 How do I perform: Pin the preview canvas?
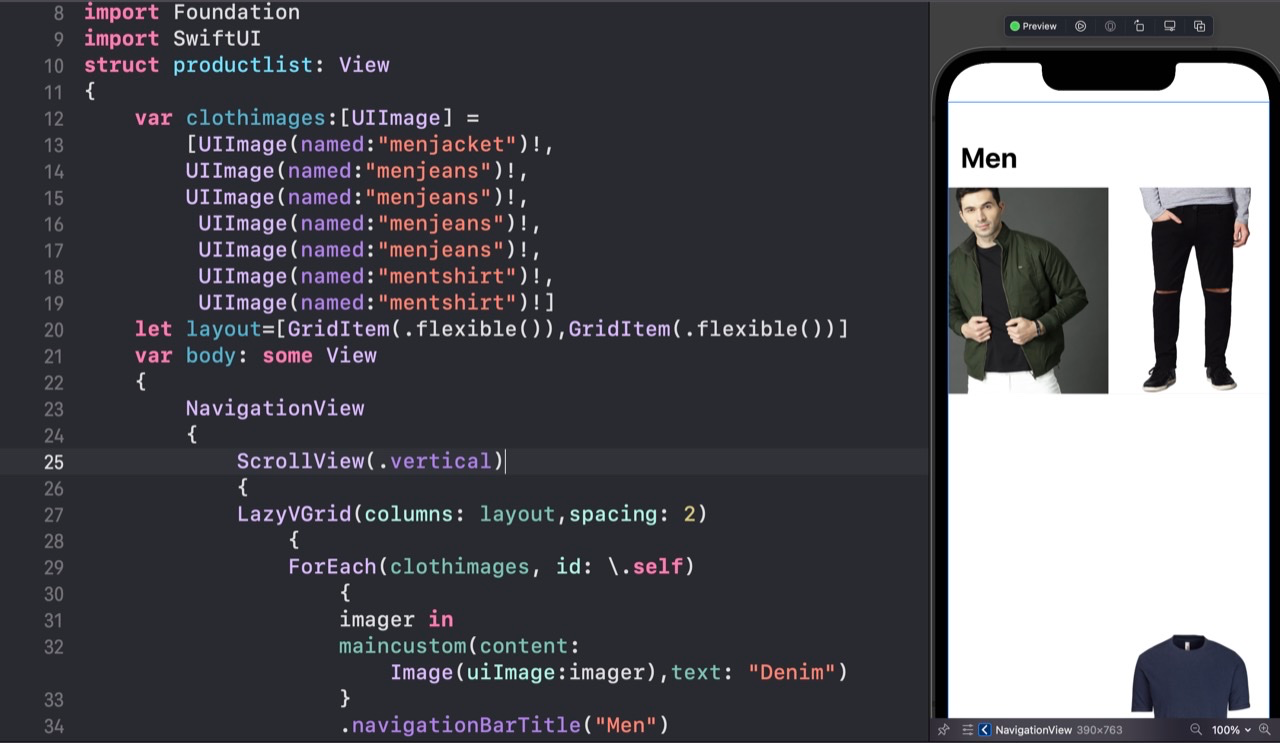point(943,730)
